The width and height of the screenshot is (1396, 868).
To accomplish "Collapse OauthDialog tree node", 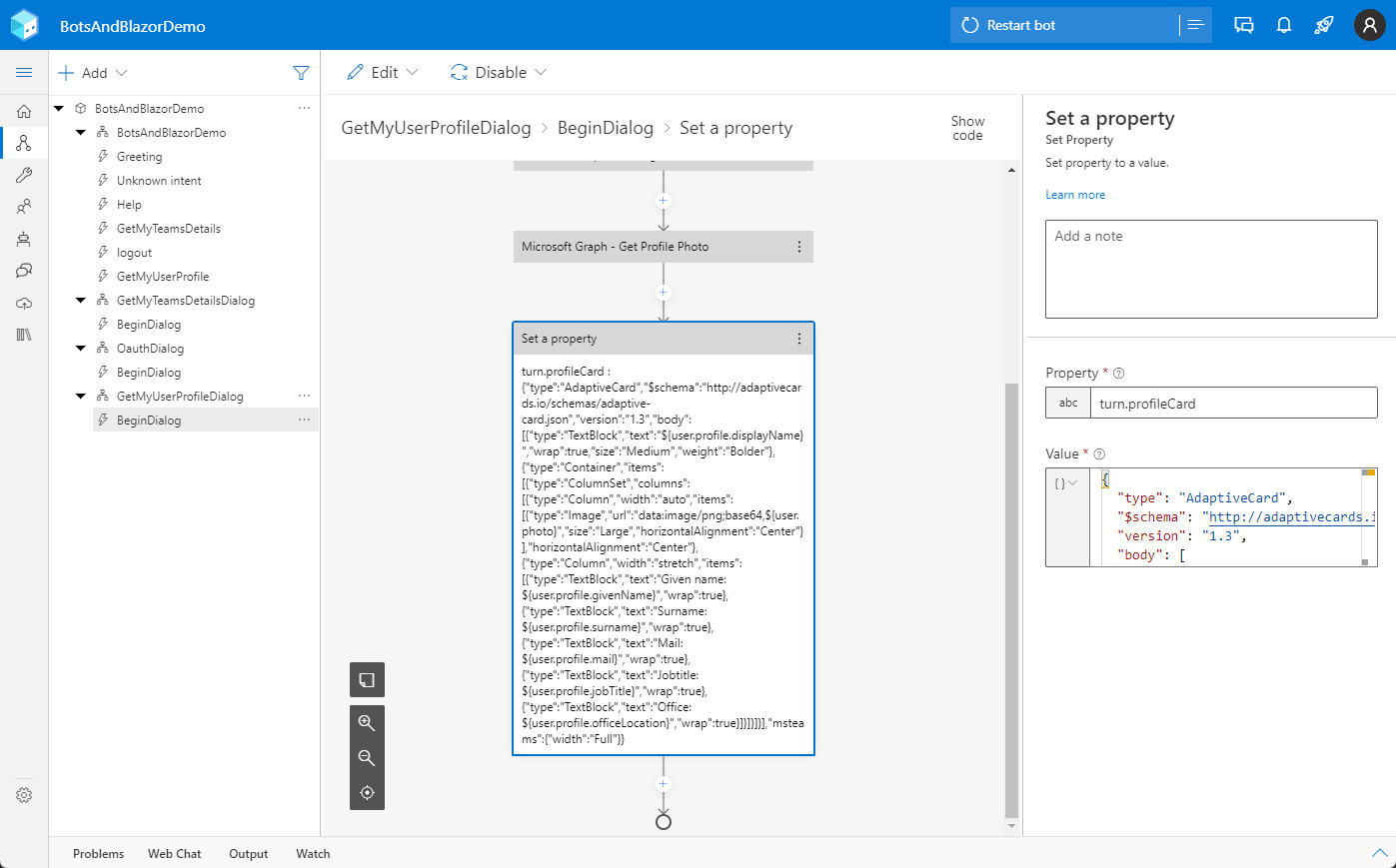I will pyautogui.click(x=81, y=348).
